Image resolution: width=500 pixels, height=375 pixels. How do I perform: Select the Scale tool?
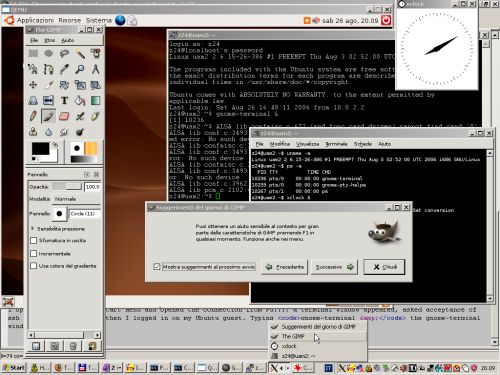80,85
